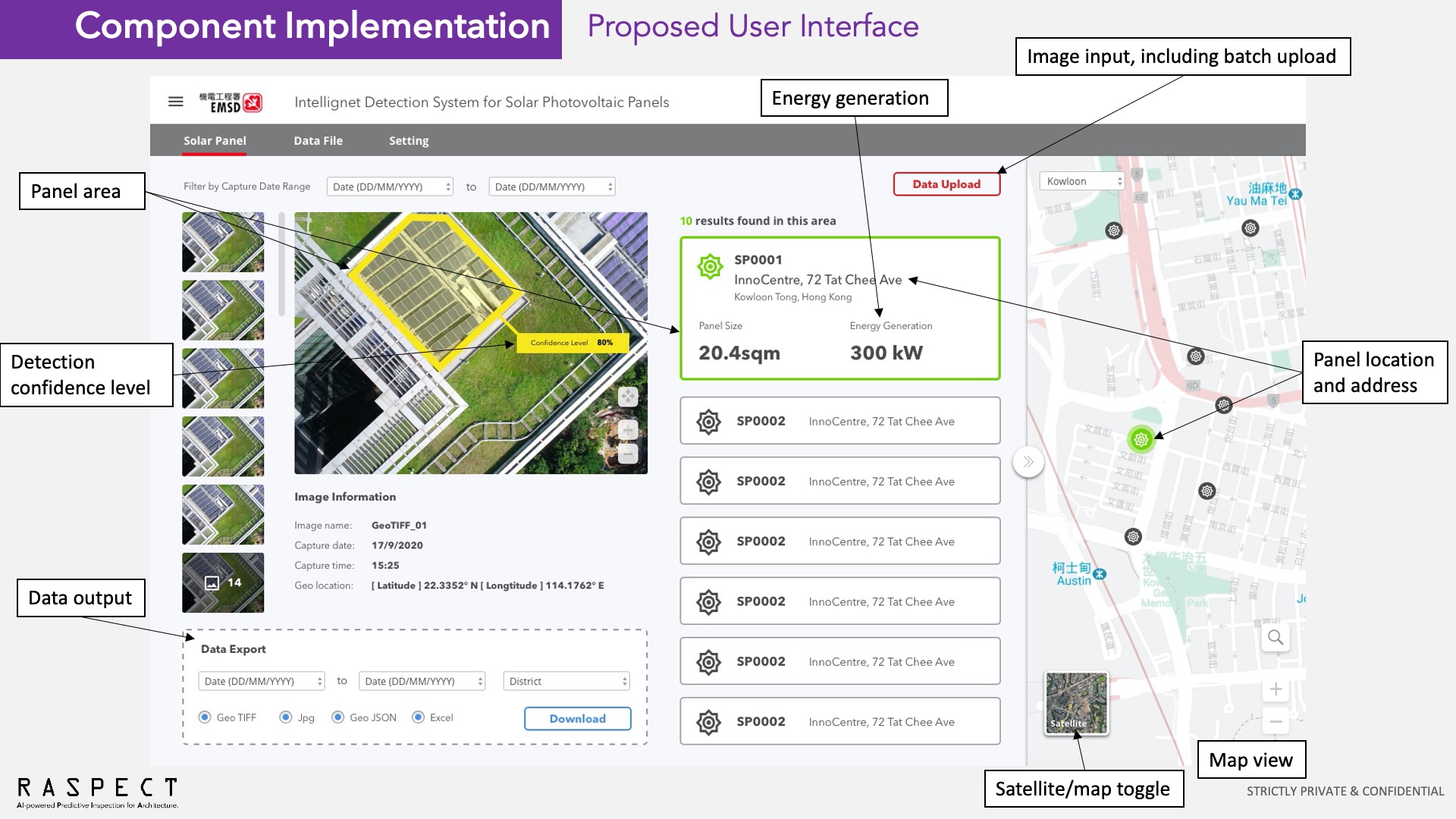Image resolution: width=1456 pixels, height=819 pixels.
Task: Open the Setting tab
Action: click(409, 140)
